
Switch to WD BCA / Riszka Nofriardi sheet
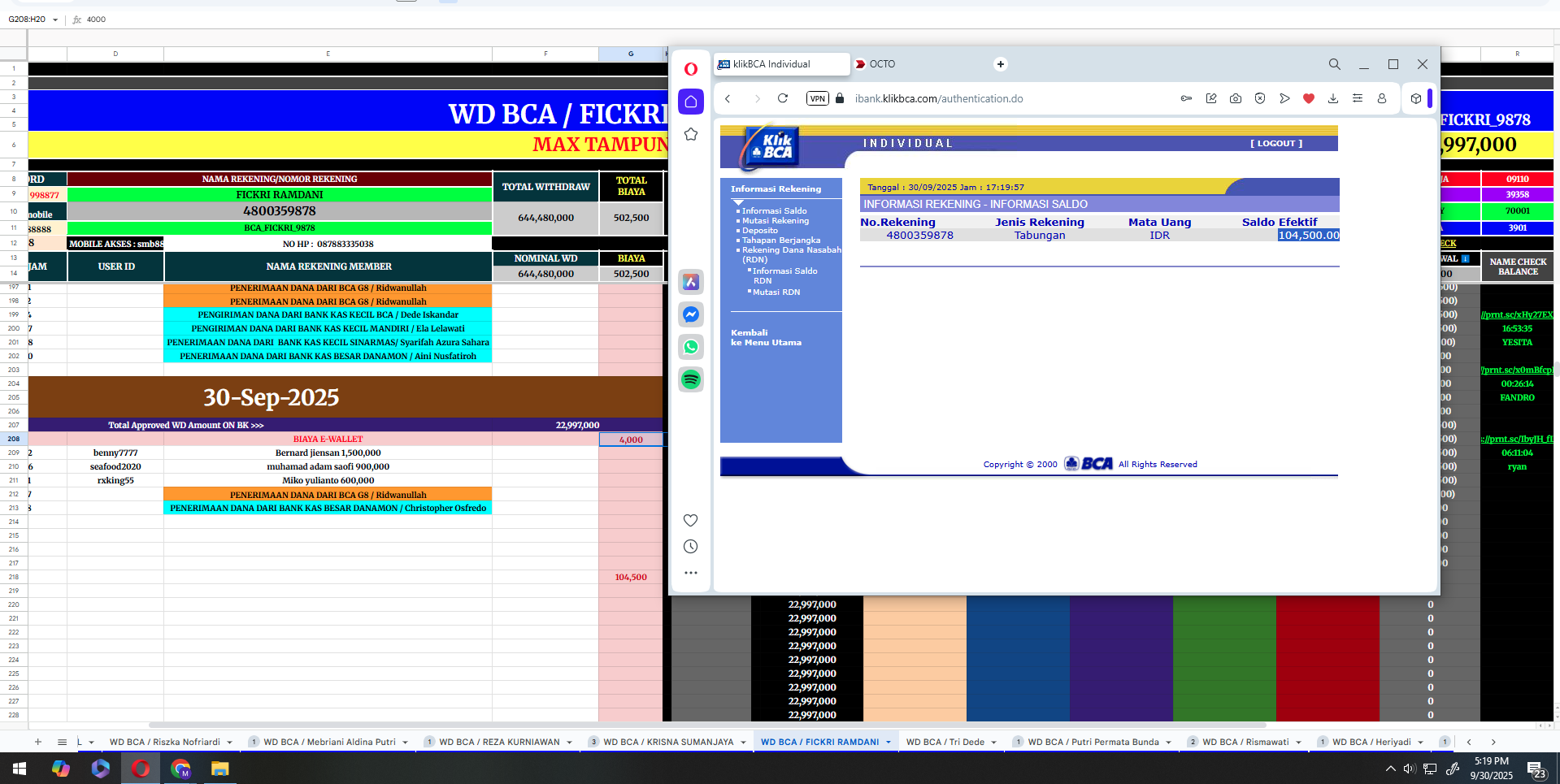coord(165,742)
